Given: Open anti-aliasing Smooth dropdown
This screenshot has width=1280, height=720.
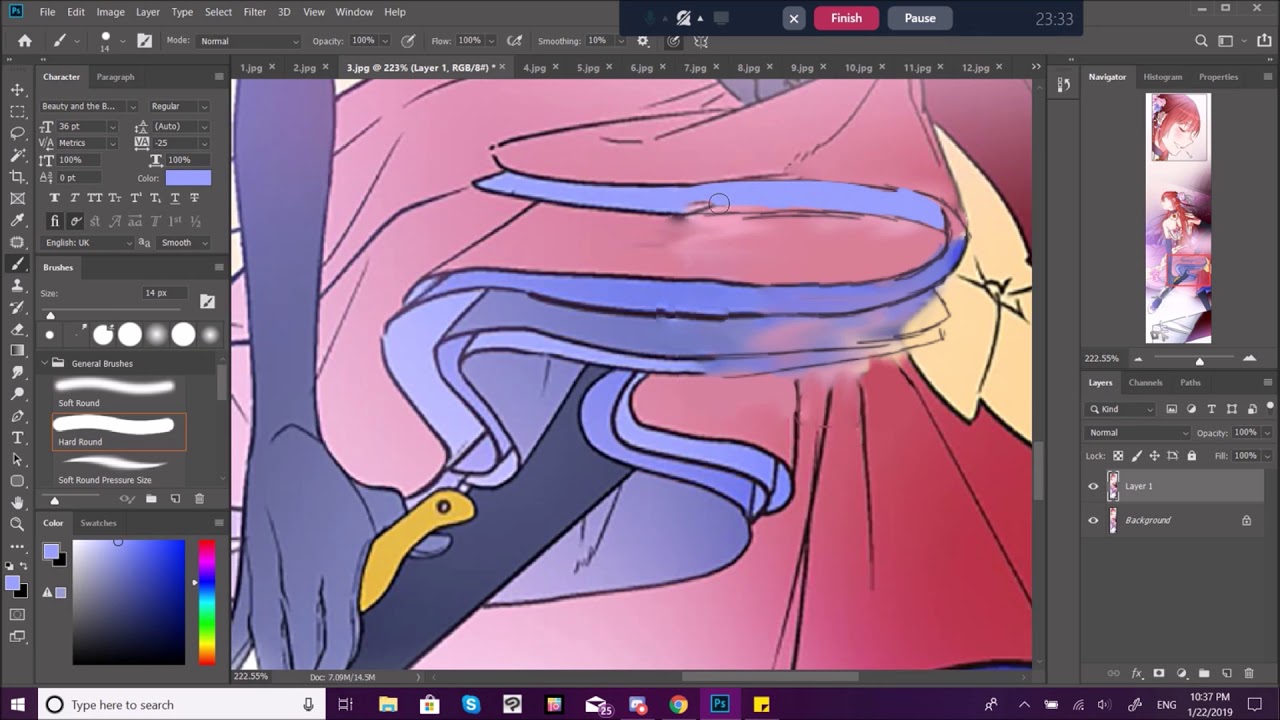Looking at the screenshot, I should coord(184,243).
